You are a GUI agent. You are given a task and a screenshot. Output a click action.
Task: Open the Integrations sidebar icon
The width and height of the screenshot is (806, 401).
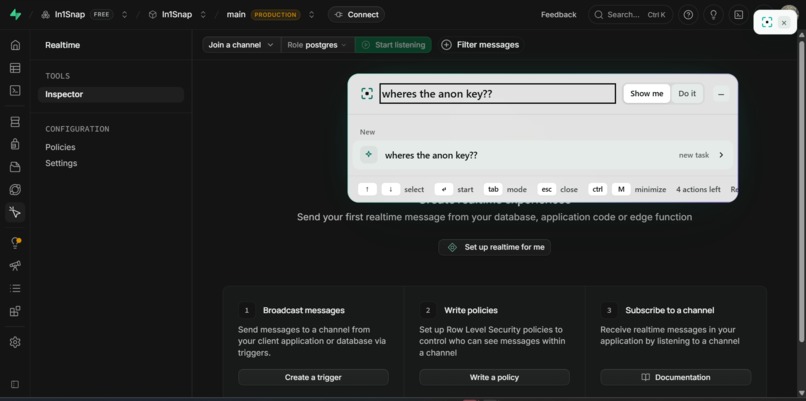click(15, 311)
